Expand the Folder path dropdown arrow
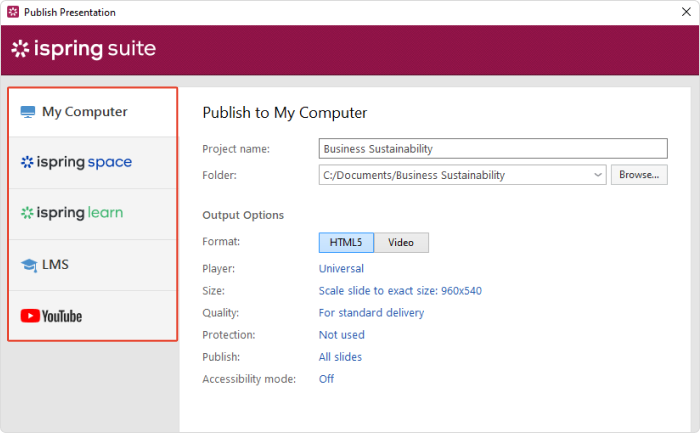Viewport: 700px width, 433px height. tap(598, 175)
